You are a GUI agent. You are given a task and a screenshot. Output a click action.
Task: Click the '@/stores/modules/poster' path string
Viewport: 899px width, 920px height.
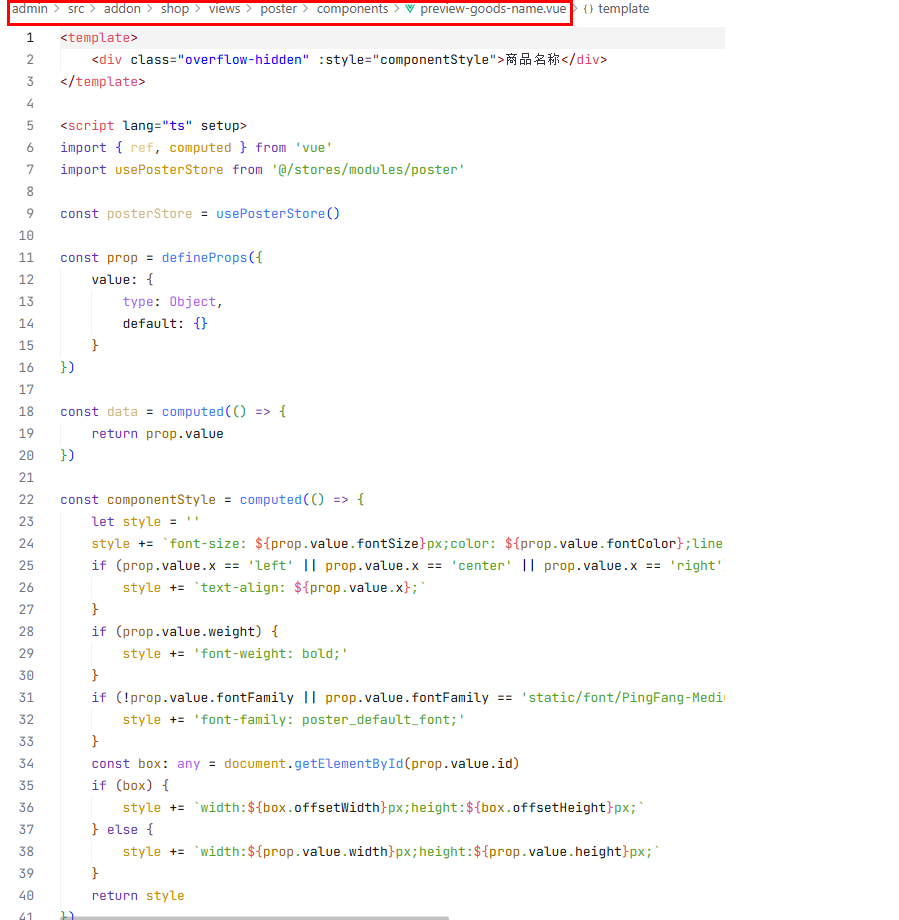click(368, 170)
